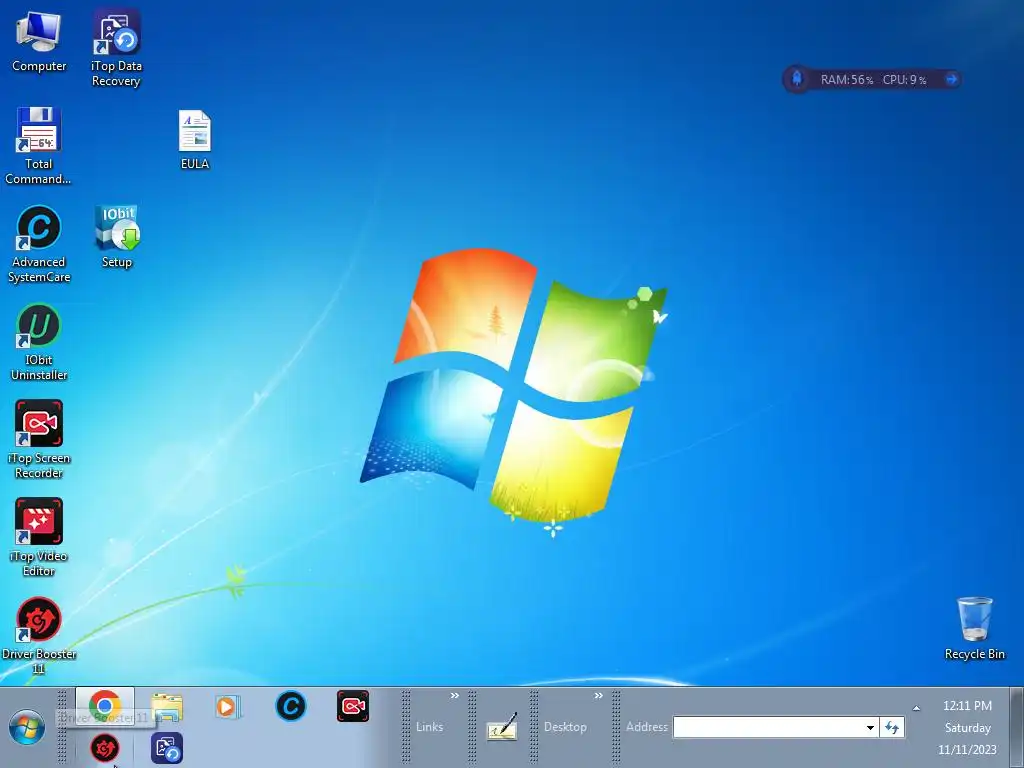The height and width of the screenshot is (768, 1024).
Task: Click the Desktop toolbar label
Action: (565, 727)
